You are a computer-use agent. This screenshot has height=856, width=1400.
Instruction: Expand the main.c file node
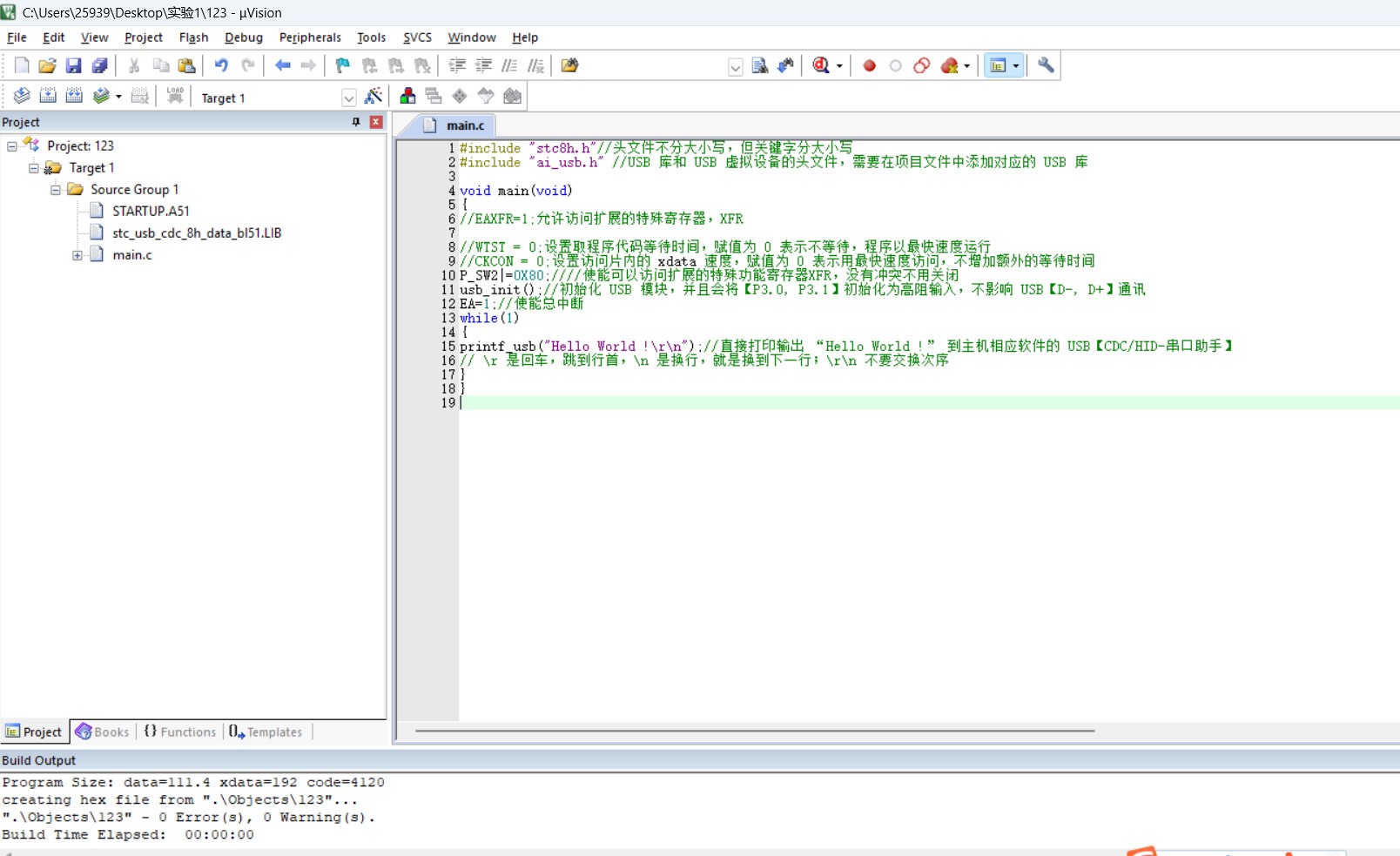point(77,255)
